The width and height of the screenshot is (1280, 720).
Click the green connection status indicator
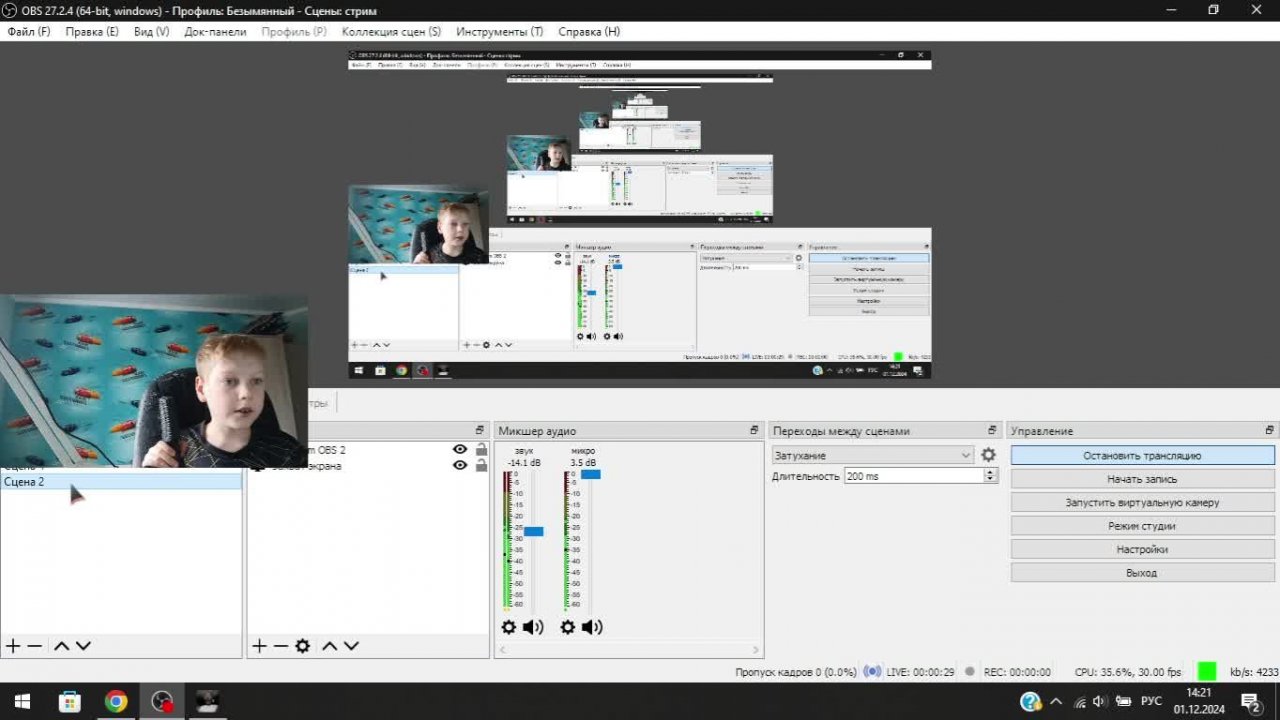point(1207,671)
